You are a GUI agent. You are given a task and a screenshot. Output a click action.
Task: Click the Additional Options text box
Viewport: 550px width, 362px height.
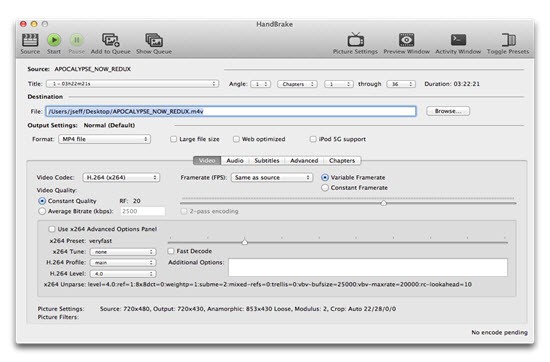[x=368, y=268]
